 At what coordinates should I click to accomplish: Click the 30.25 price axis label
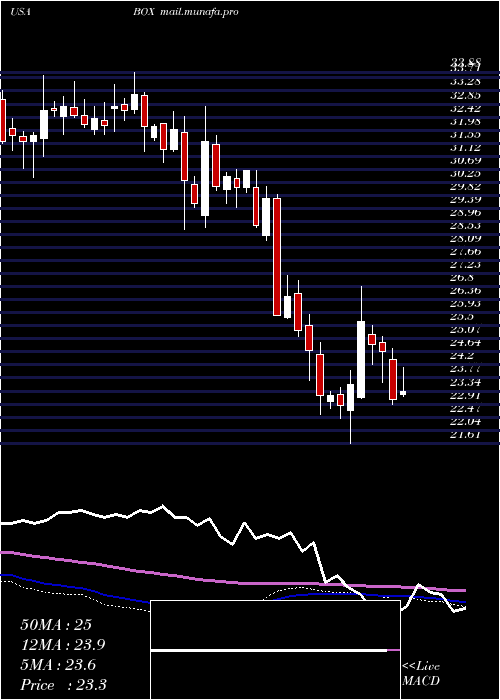465,174
